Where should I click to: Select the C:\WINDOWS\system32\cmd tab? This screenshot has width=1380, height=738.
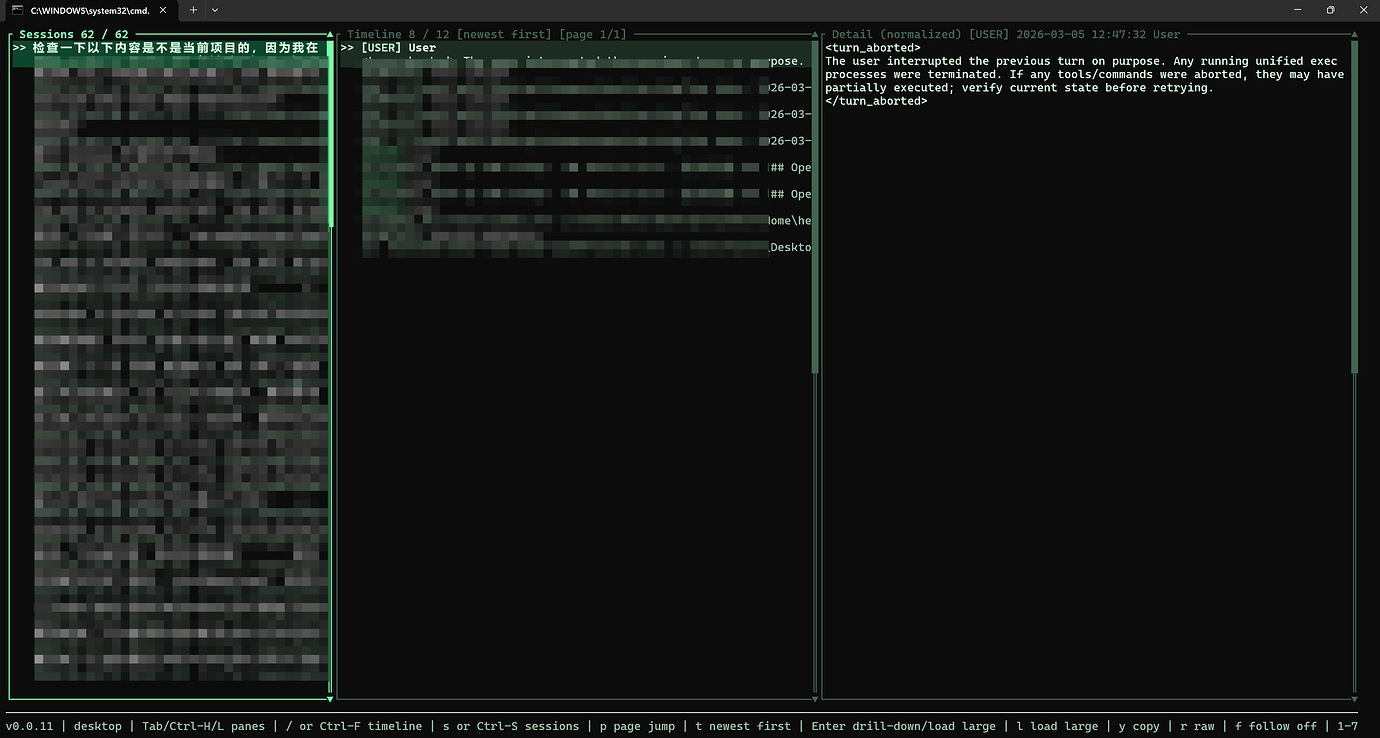click(x=91, y=10)
